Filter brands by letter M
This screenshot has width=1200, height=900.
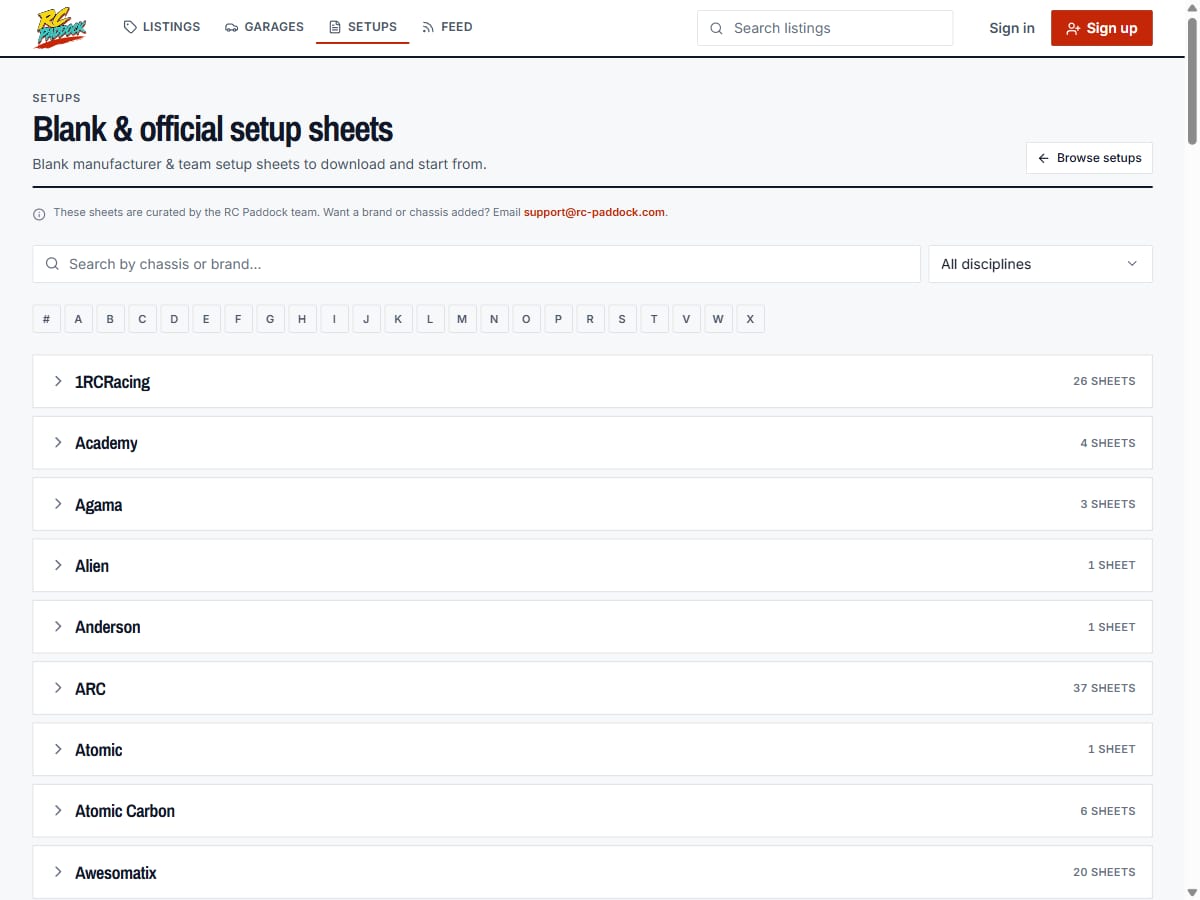tap(462, 319)
